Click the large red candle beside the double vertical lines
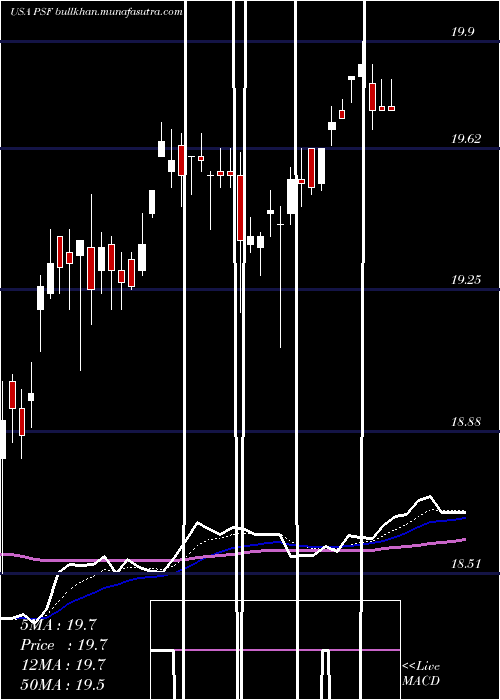 [x=241, y=208]
